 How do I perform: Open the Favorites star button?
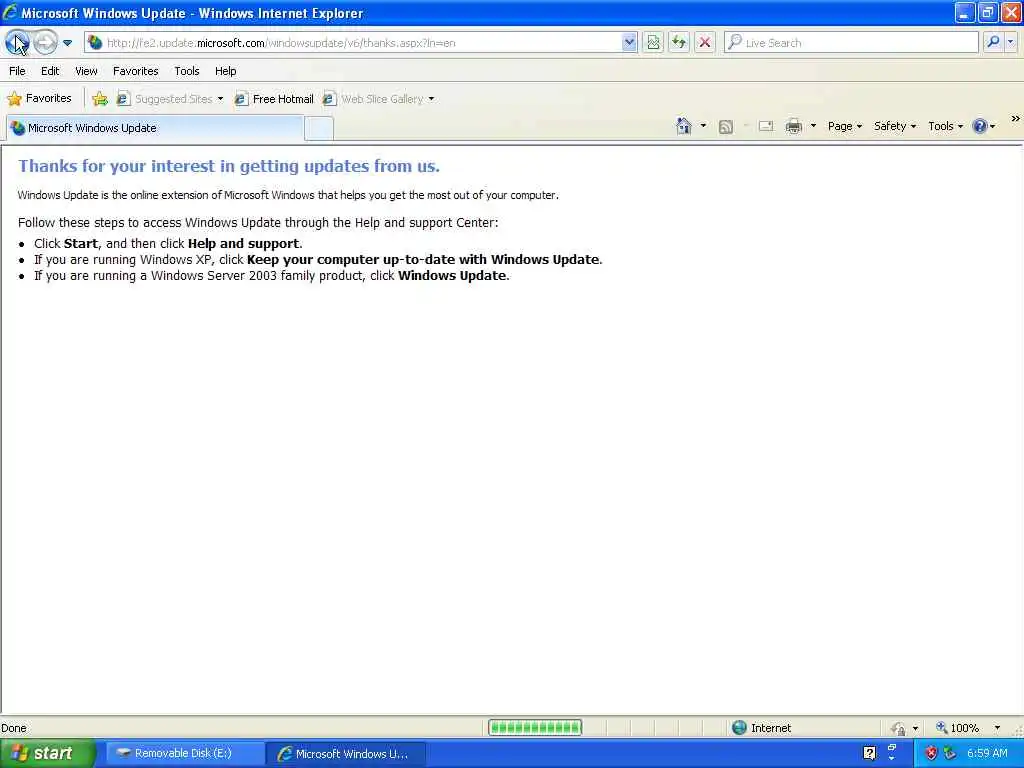[39, 99]
